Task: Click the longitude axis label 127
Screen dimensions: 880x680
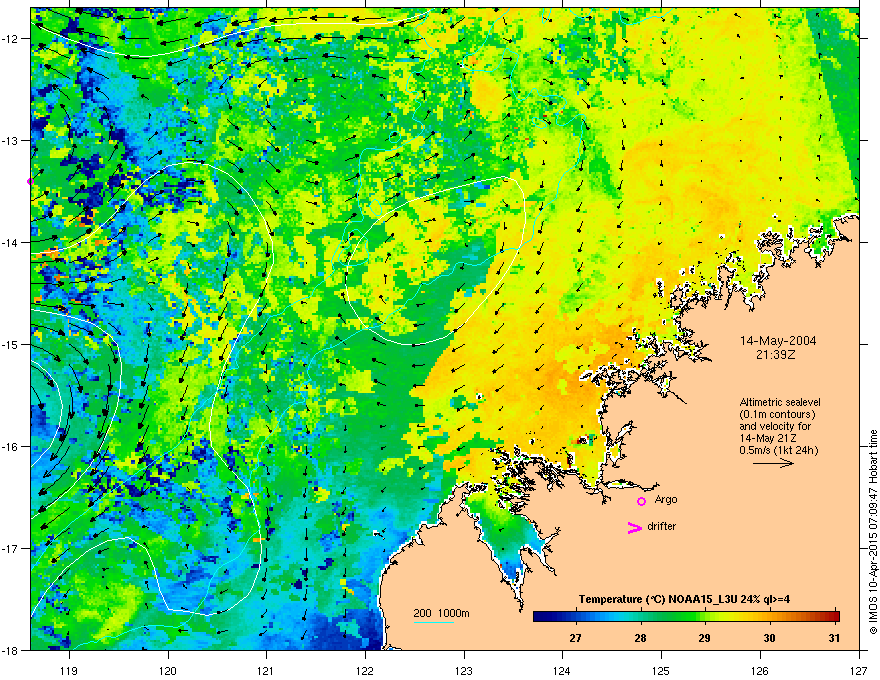Action: (x=859, y=670)
